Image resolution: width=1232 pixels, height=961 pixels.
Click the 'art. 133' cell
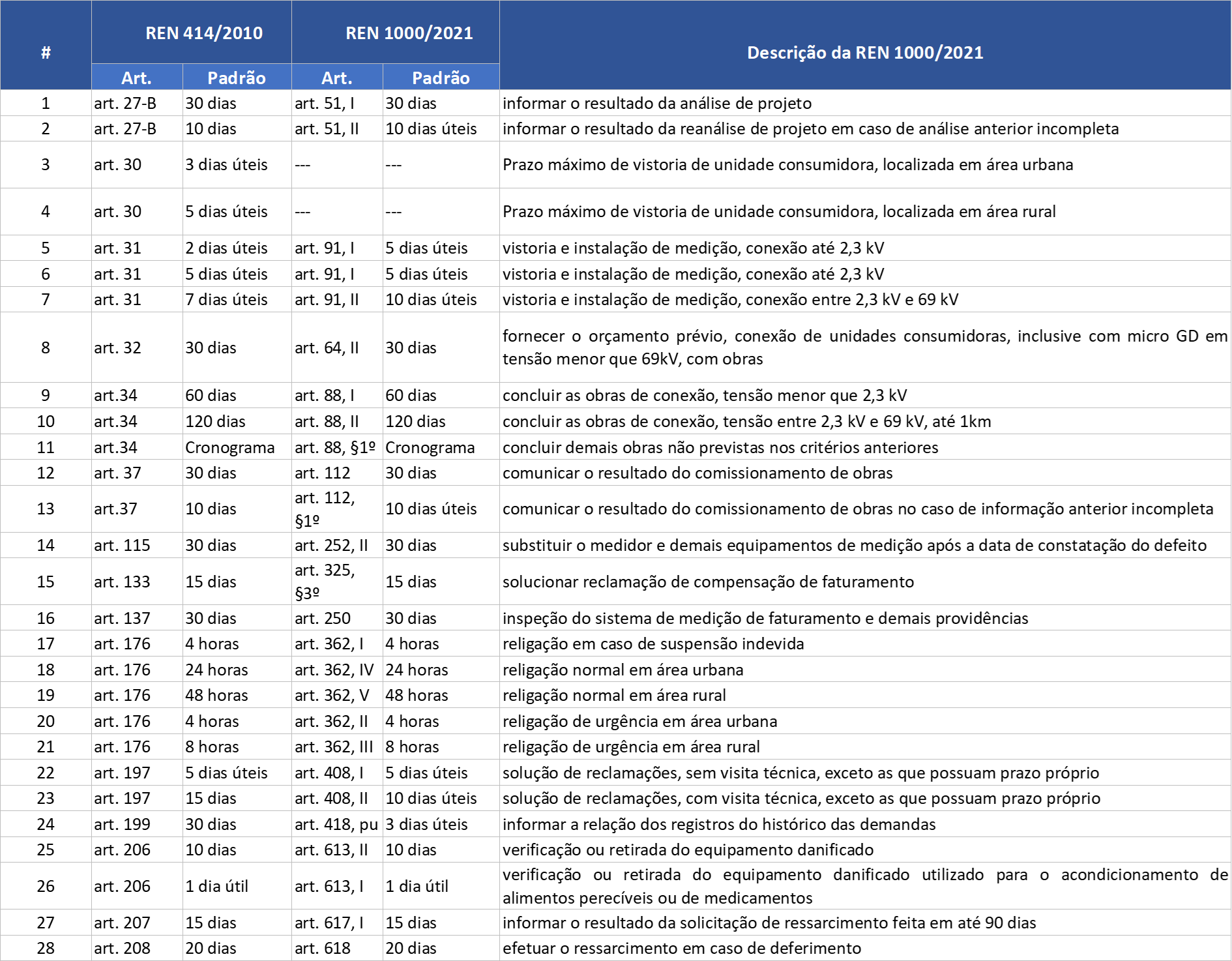coord(122,582)
